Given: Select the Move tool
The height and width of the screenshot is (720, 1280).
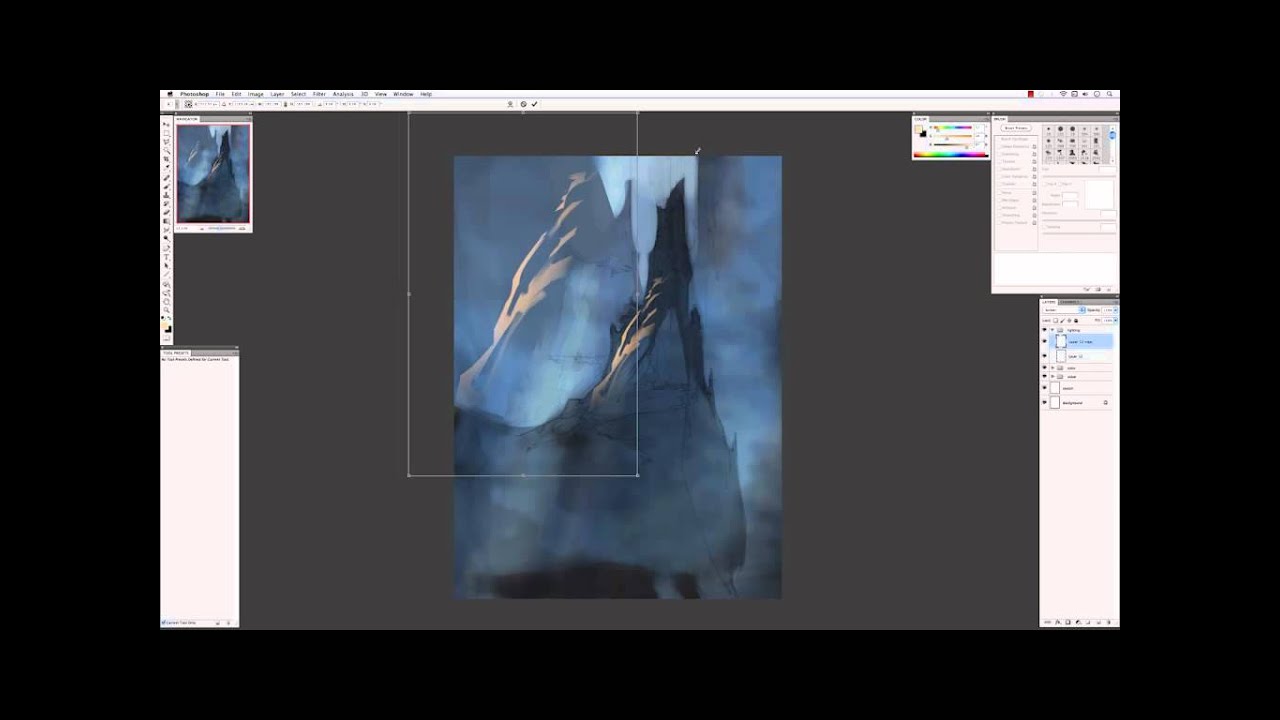Looking at the screenshot, I should [x=166, y=125].
